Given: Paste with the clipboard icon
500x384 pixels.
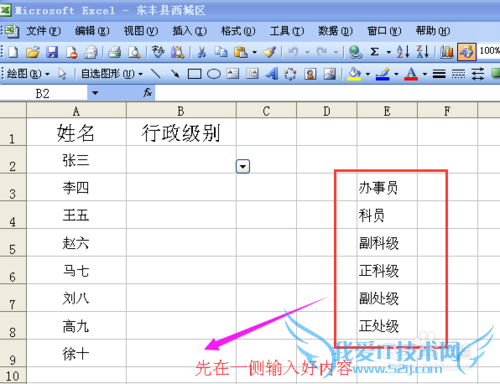Looking at the screenshot, I should coord(241,52).
